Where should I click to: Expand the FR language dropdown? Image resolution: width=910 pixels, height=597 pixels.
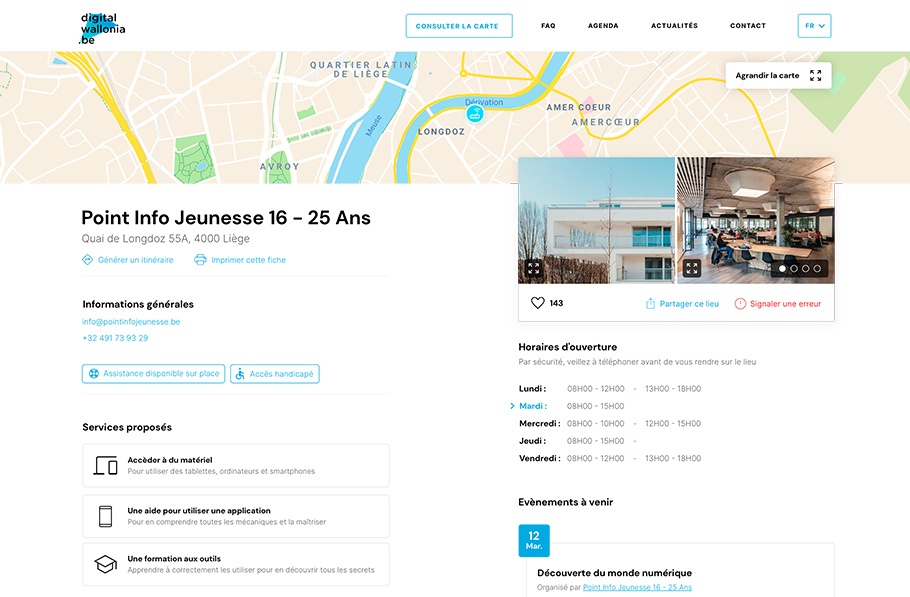(814, 26)
